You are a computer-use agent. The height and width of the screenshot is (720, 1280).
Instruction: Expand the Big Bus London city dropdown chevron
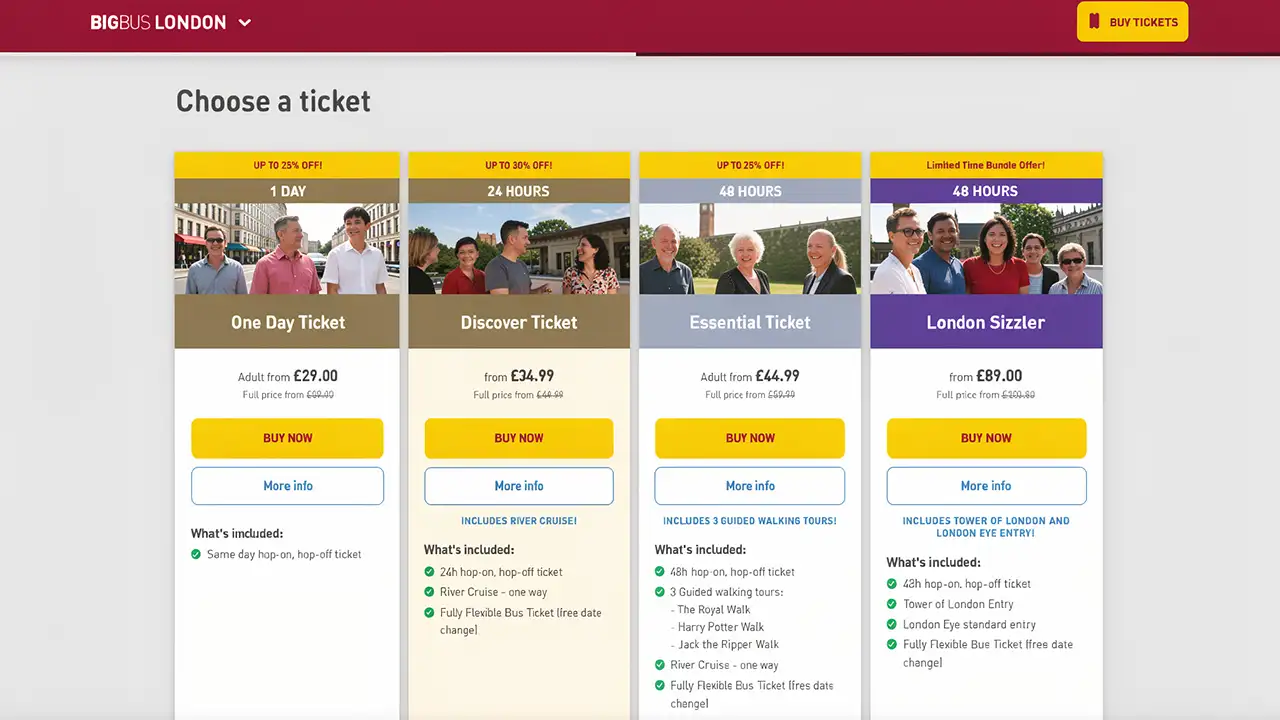click(x=245, y=23)
